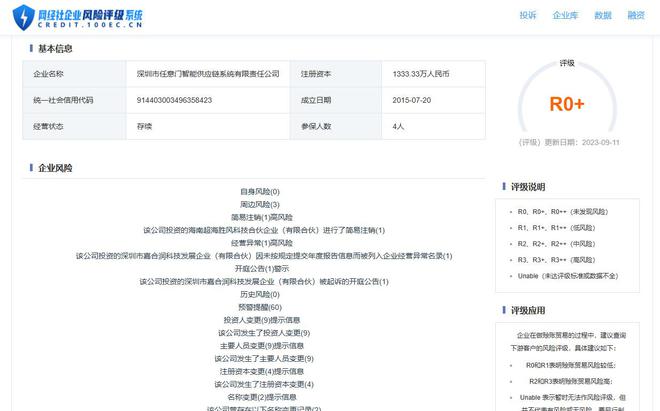Click the 经营状态 label cell
660x411 pixels.
[74, 126]
